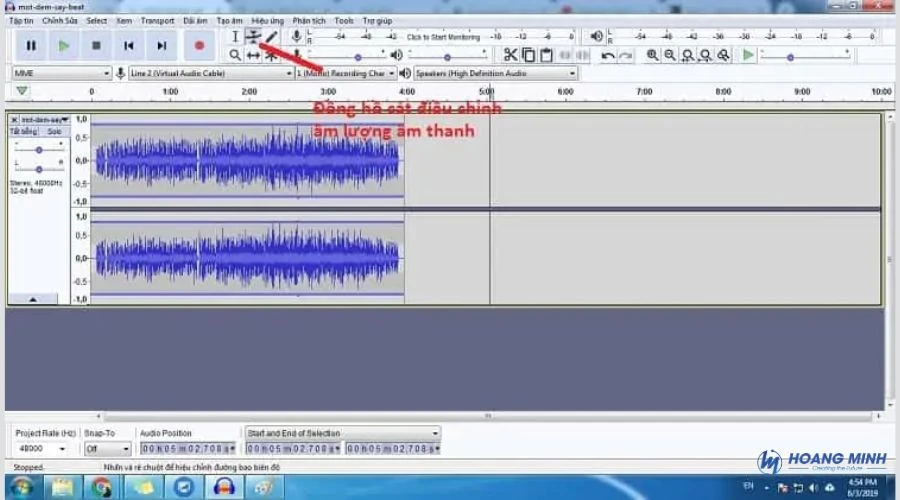The height and width of the screenshot is (500, 900).
Task: Zoom out using the magnifier minus
Action: 670,55
